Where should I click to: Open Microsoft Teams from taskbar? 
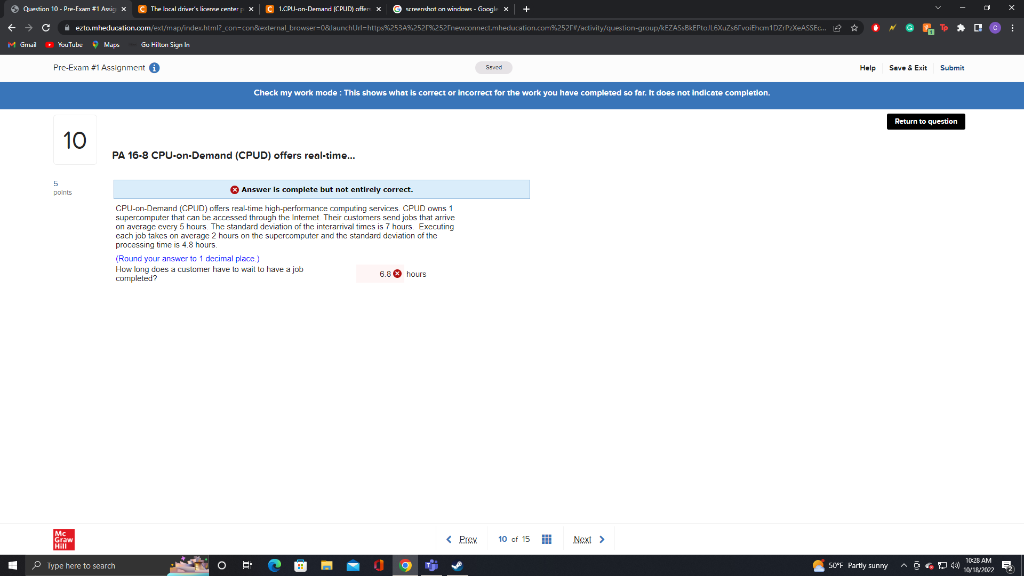click(x=431, y=566)
